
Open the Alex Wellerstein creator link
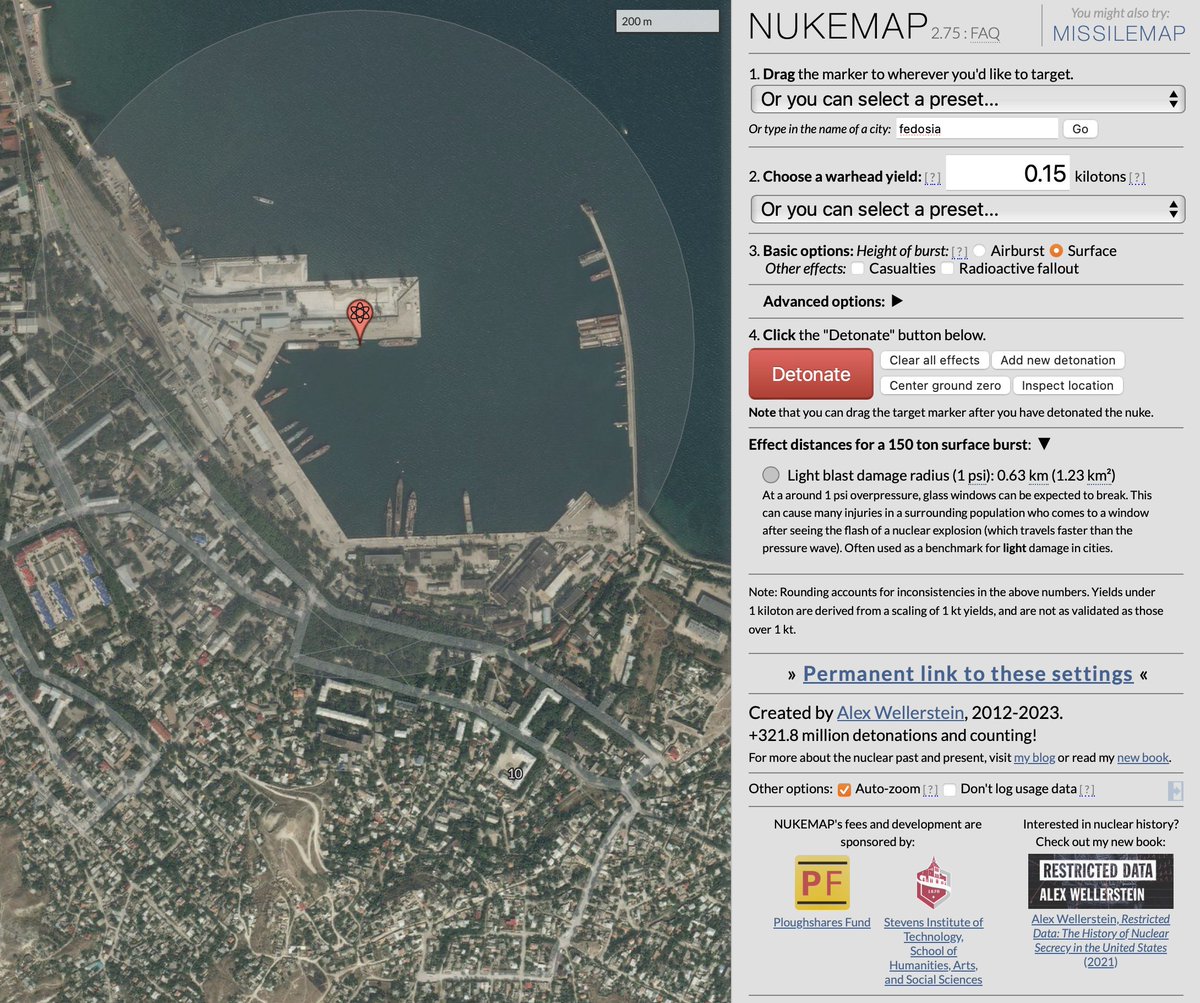click(x=901, y=713)
